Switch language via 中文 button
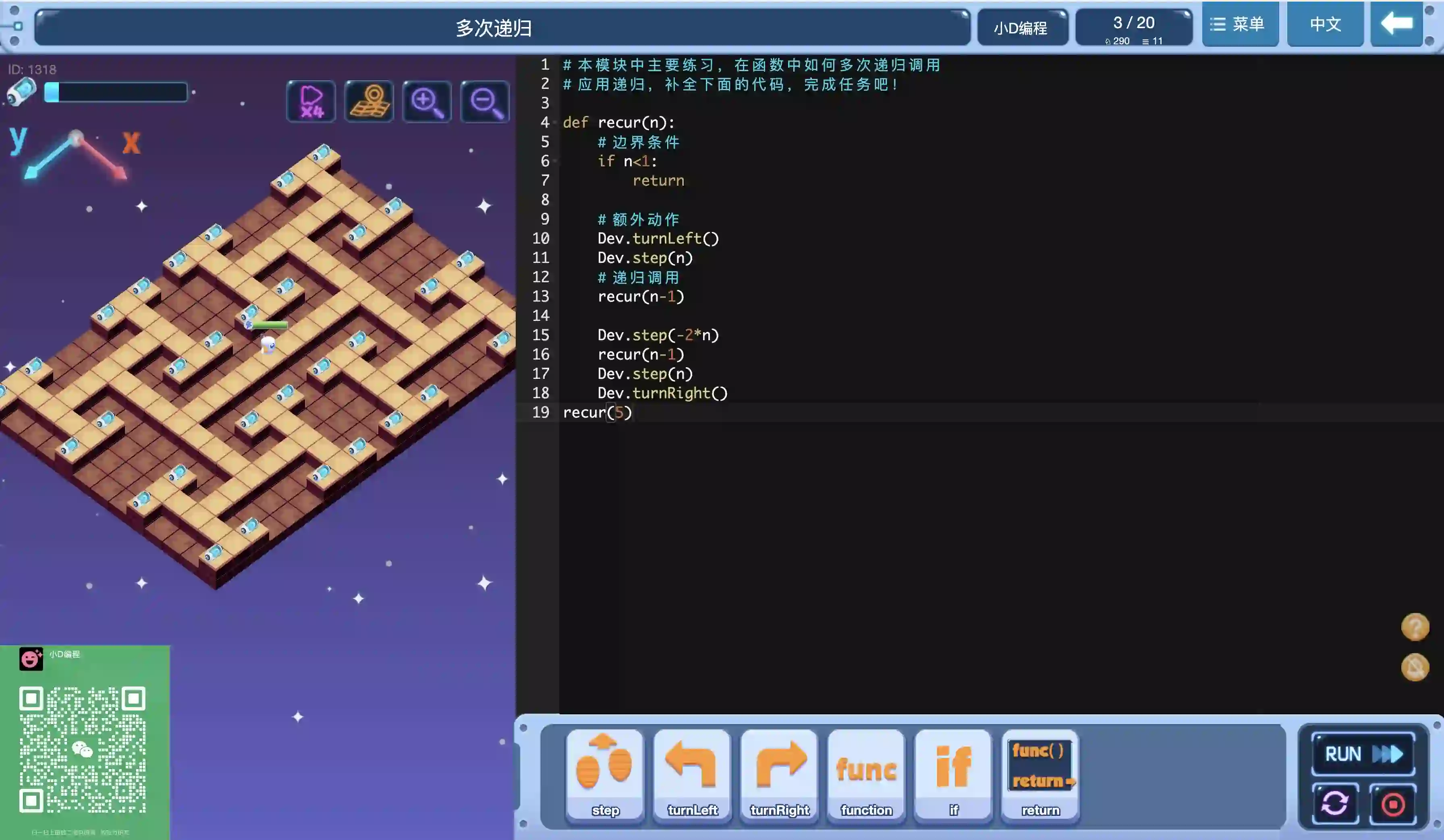This screenshot has height=840, width=1444. click(x=1325, y=24)
